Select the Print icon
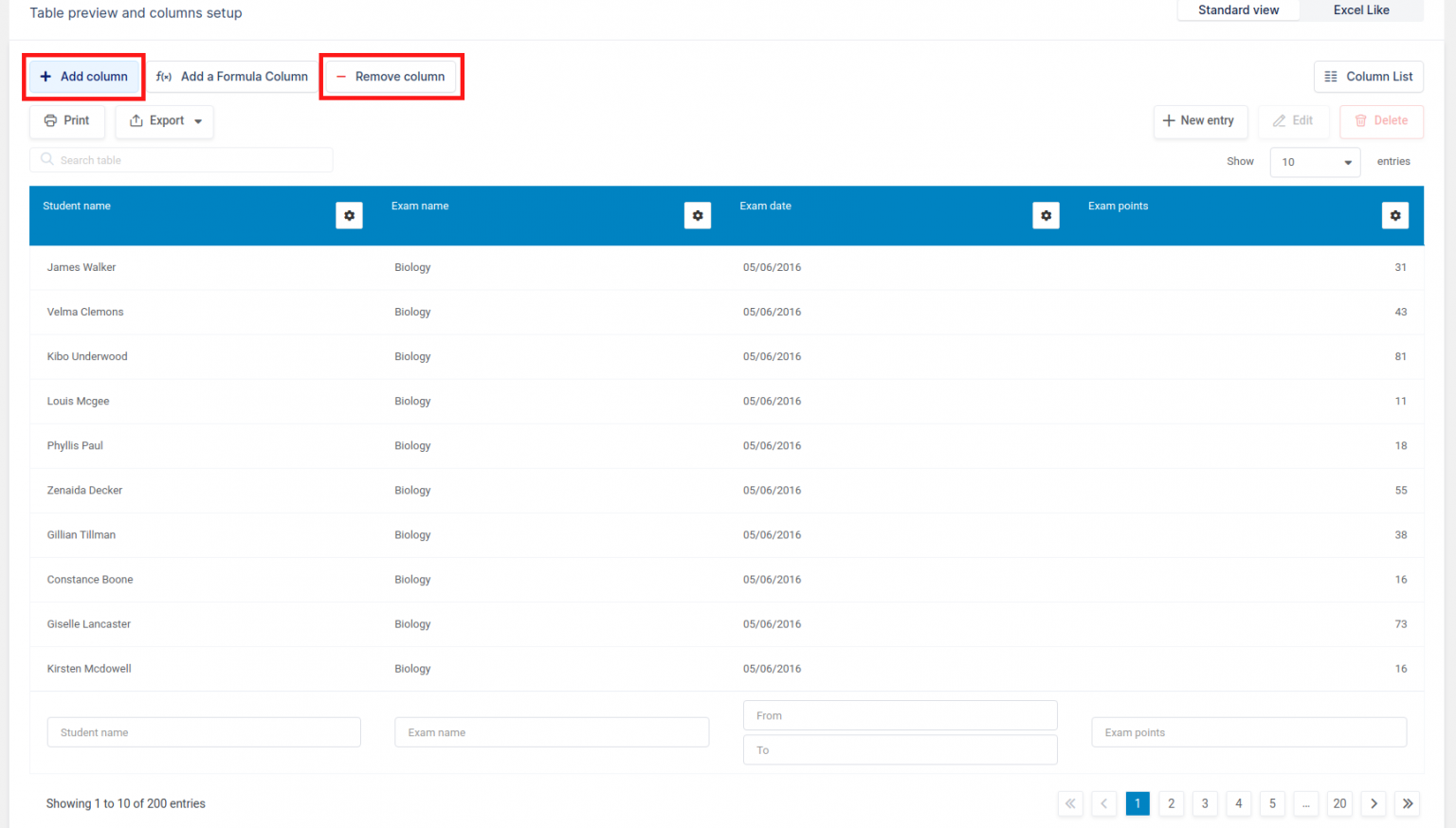Viewport: 1456px width, 828px height. coord(50,121)
